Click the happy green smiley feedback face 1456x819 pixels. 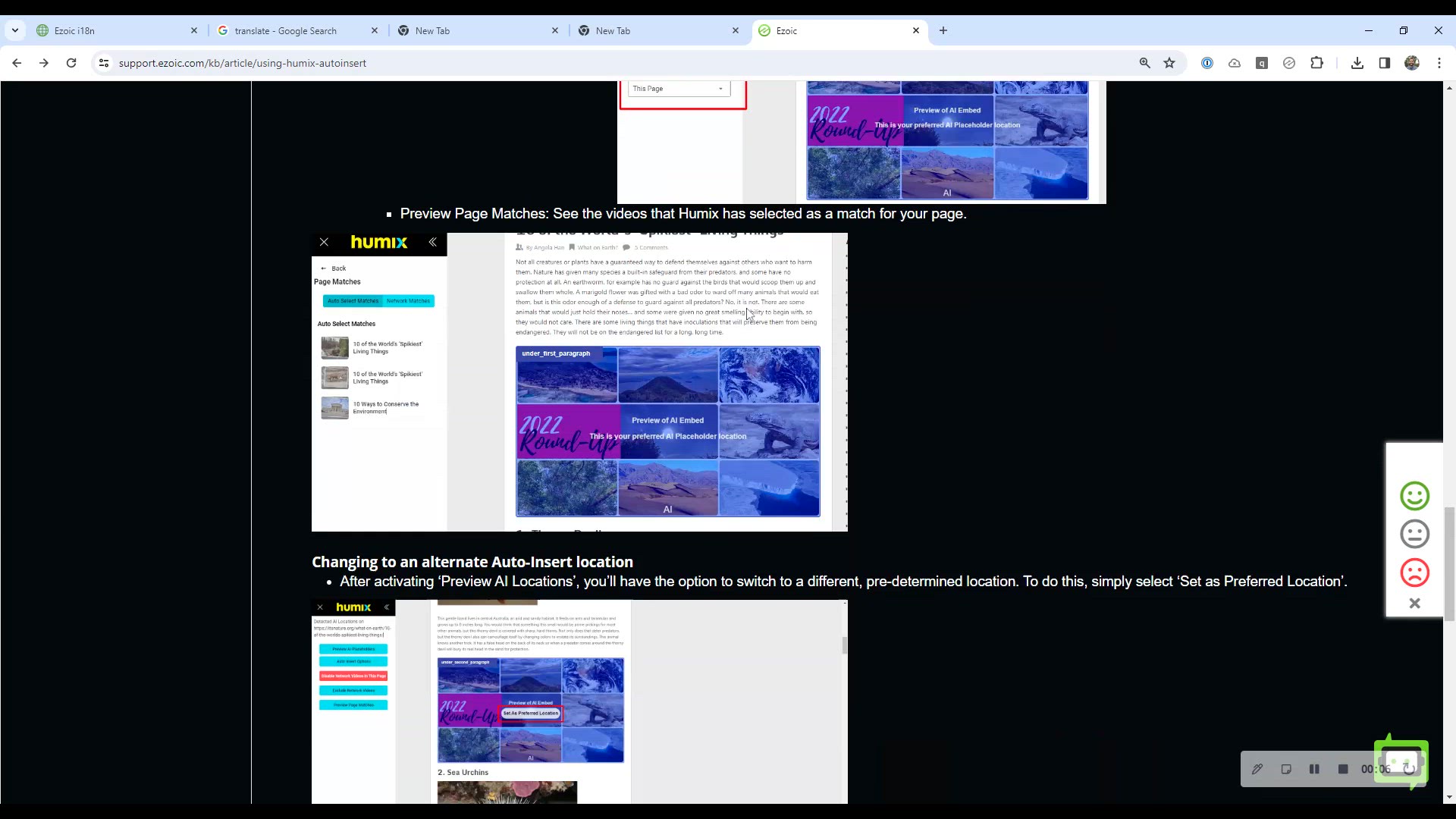(x=1414, y=496)
